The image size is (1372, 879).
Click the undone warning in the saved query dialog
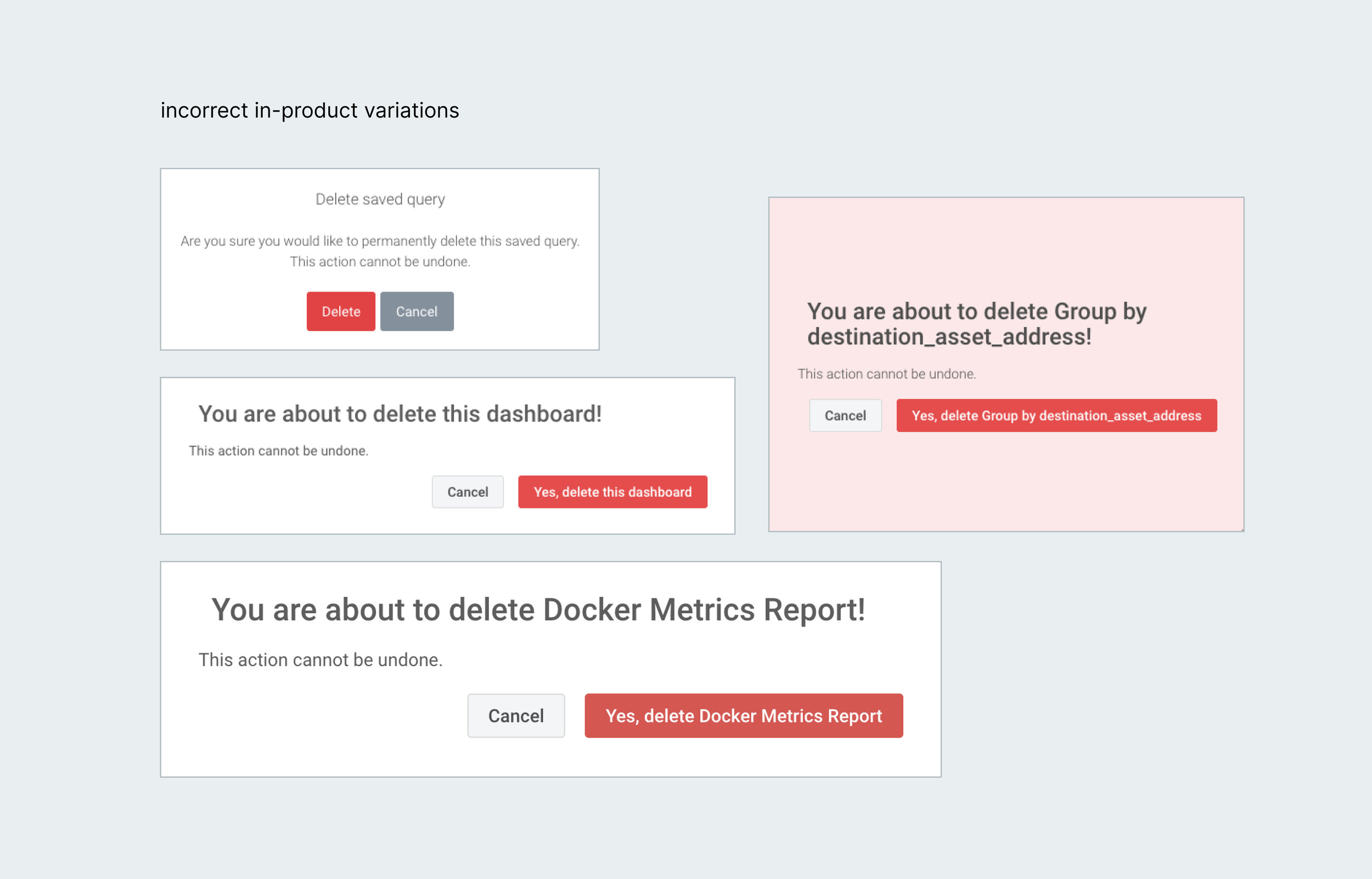coord(380,261)
